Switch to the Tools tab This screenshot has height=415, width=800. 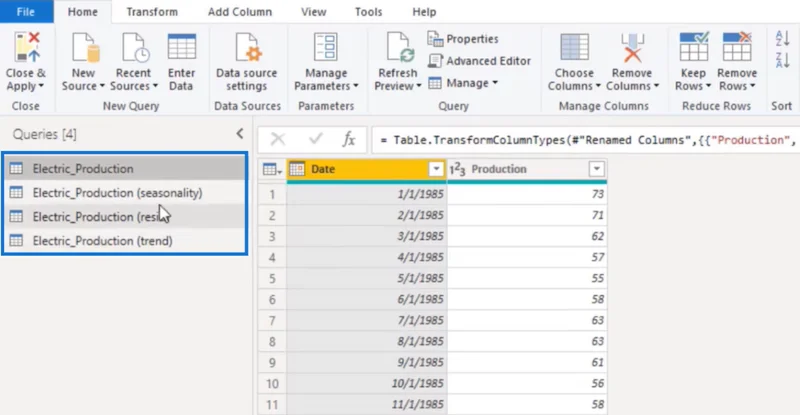368,12
